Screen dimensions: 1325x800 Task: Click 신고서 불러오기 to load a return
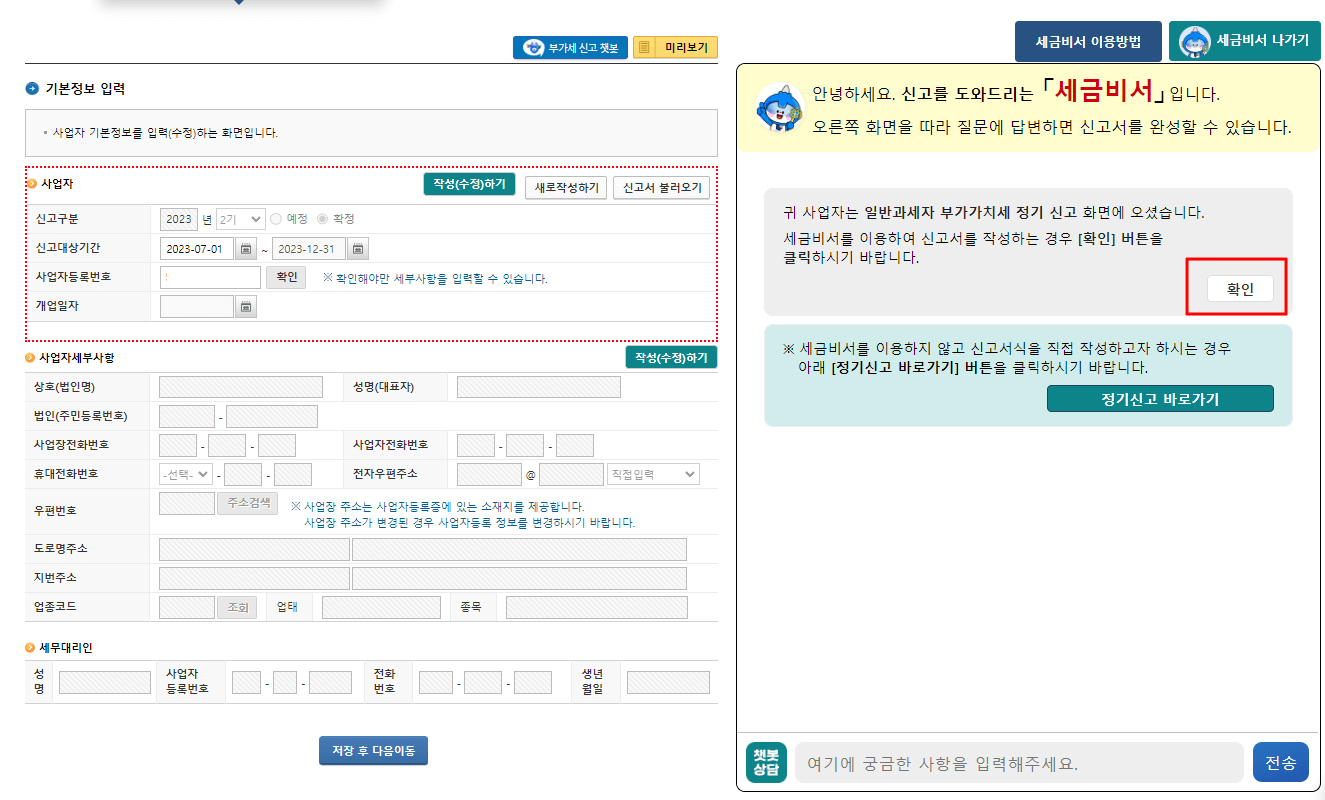659,187
